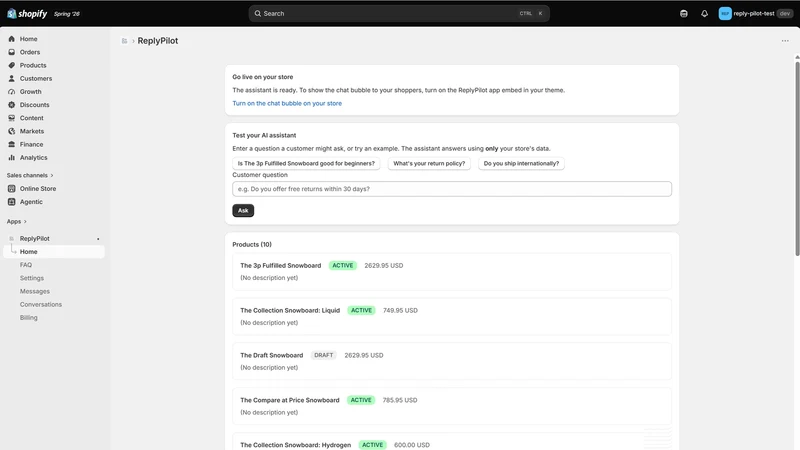This screenshot has width=800, height=450.
Task: Click the DRAFT status badge
Action: [x=323, y=355]
